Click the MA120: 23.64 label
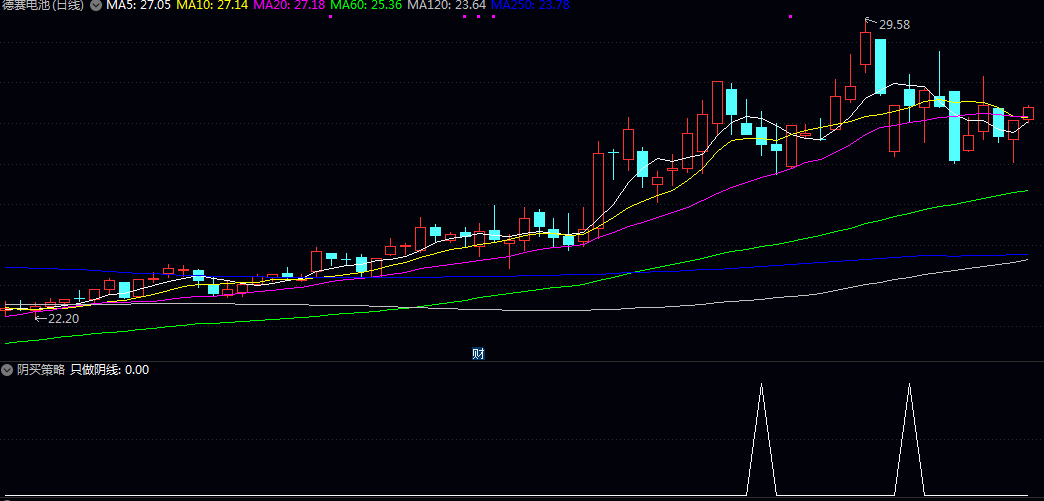 point(446,5)
